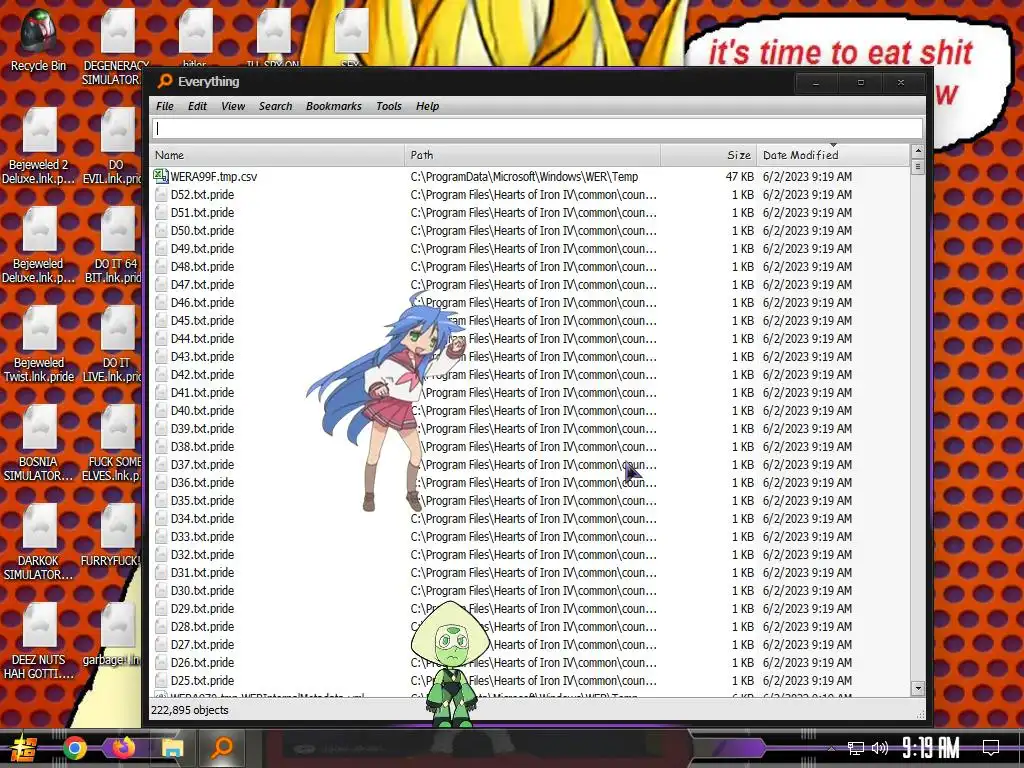
Task: Open FURRYFUCK desktop icon
Action: 115,536
